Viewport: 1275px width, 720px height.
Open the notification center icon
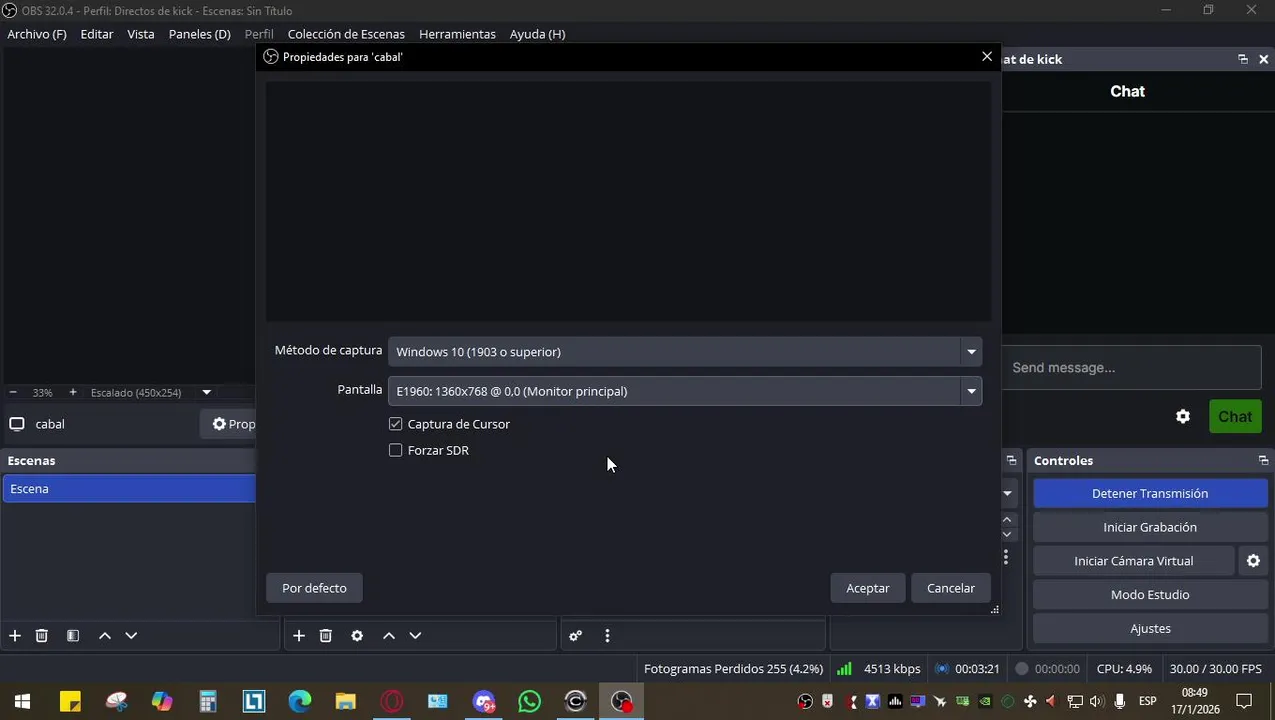(x=1244, y=701)
